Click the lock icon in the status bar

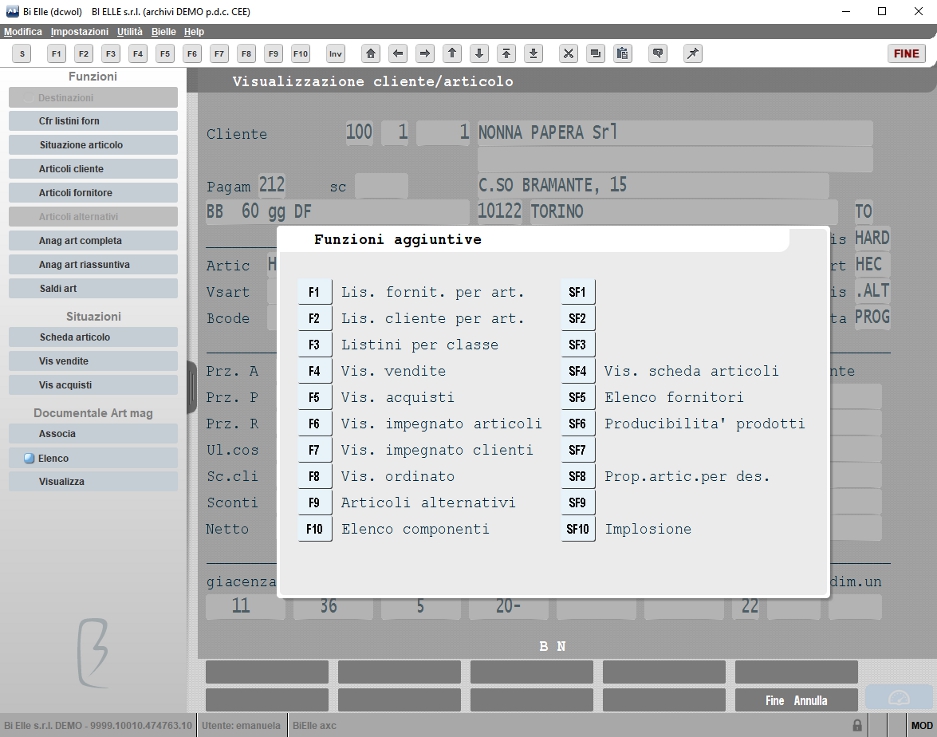[x=857, y=725]
